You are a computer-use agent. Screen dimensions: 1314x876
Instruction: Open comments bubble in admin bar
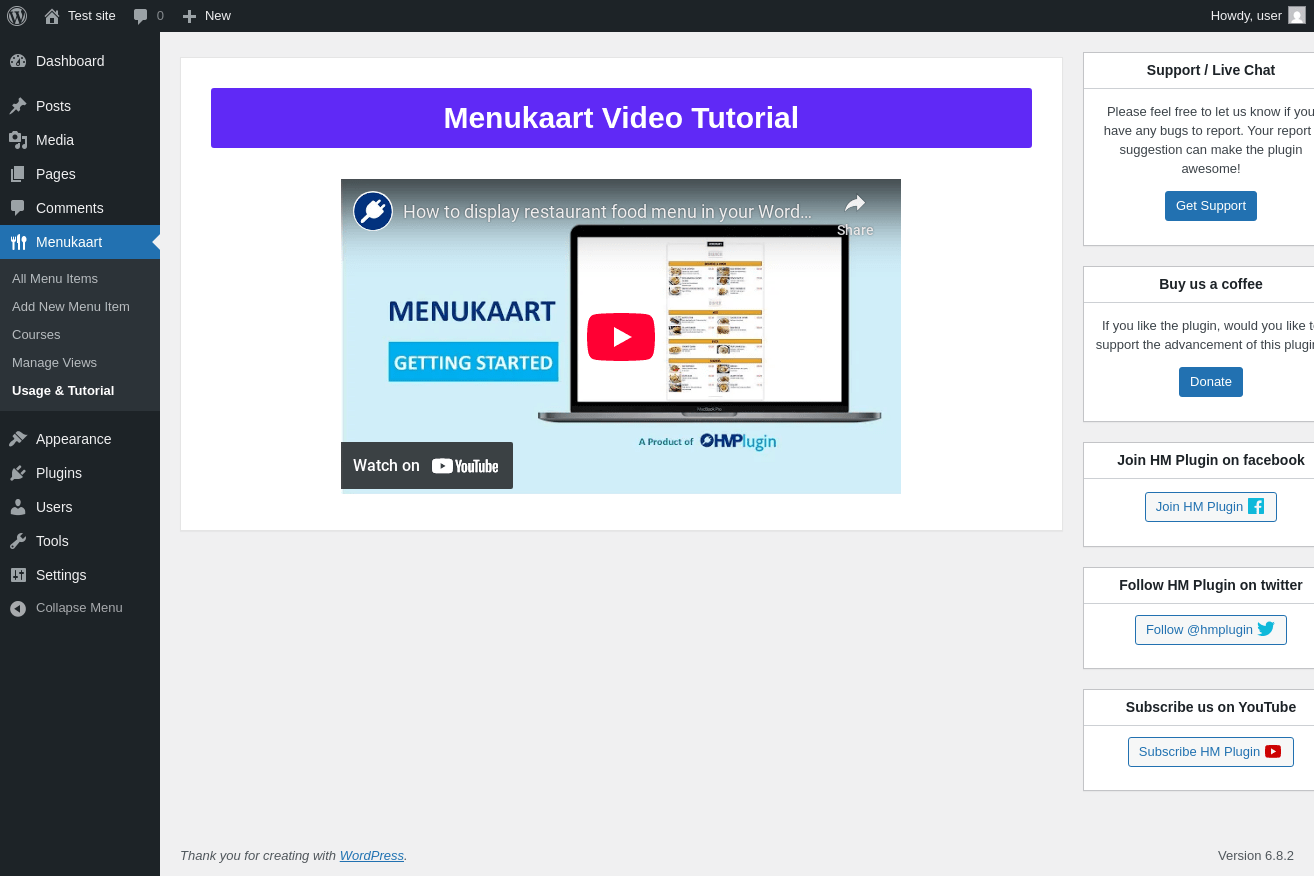click(148, 16)
